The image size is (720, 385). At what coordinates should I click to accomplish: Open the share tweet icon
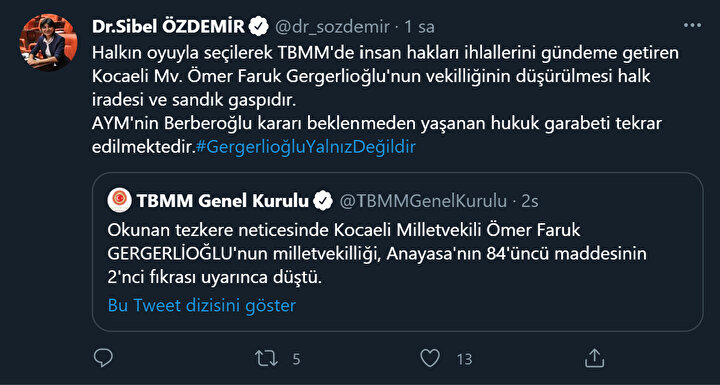pyautogui.click(x=593, y=358)
